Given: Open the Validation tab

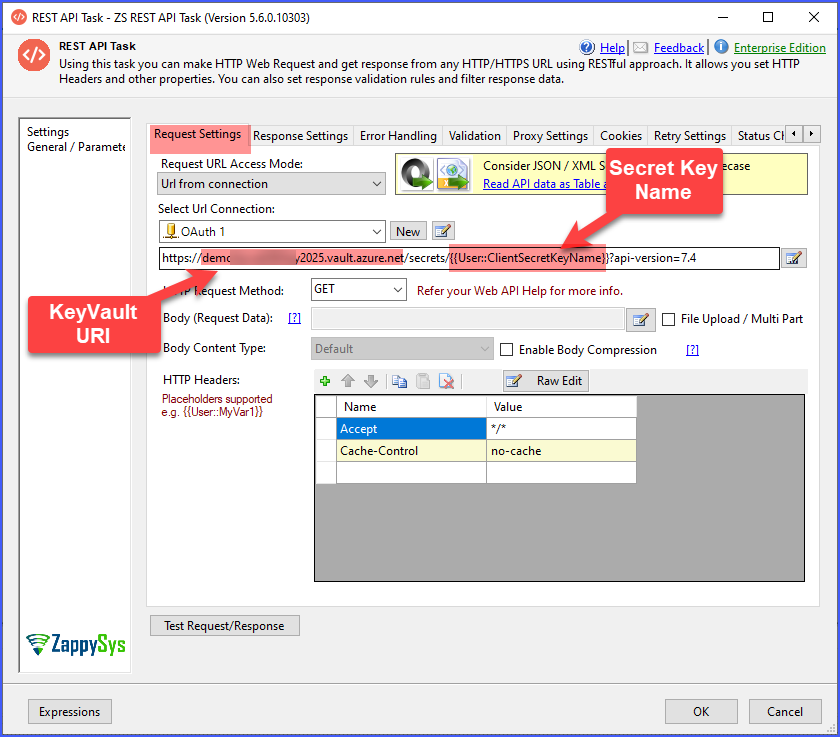Looking at the screenshot, I should pos(475,136).
